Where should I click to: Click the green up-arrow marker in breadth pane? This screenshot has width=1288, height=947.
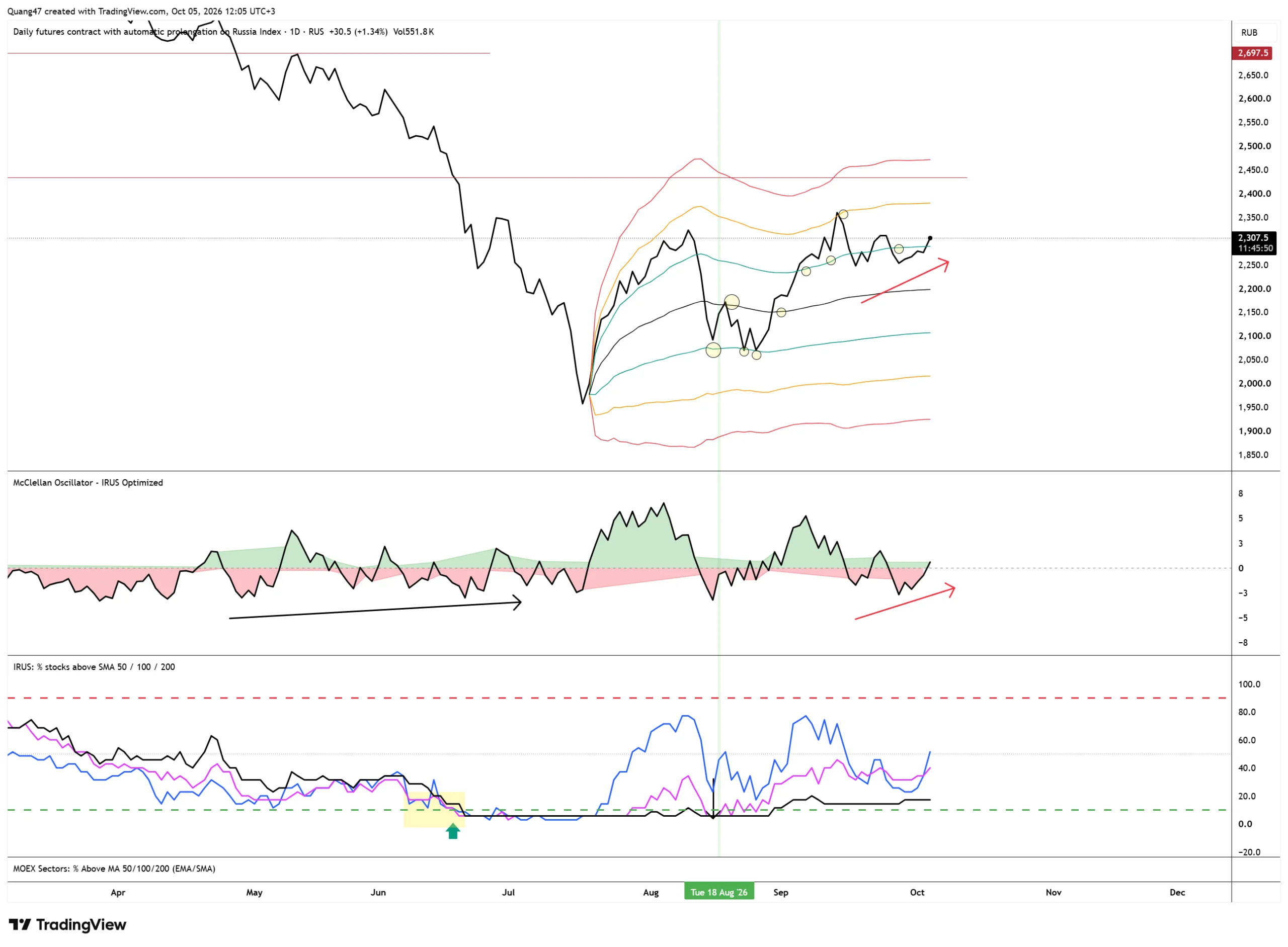pos(453,831)
